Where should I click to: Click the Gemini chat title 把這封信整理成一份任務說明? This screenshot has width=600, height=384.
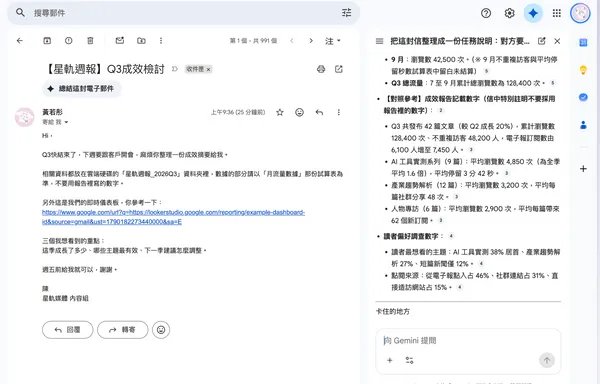[x=460, y=41]
